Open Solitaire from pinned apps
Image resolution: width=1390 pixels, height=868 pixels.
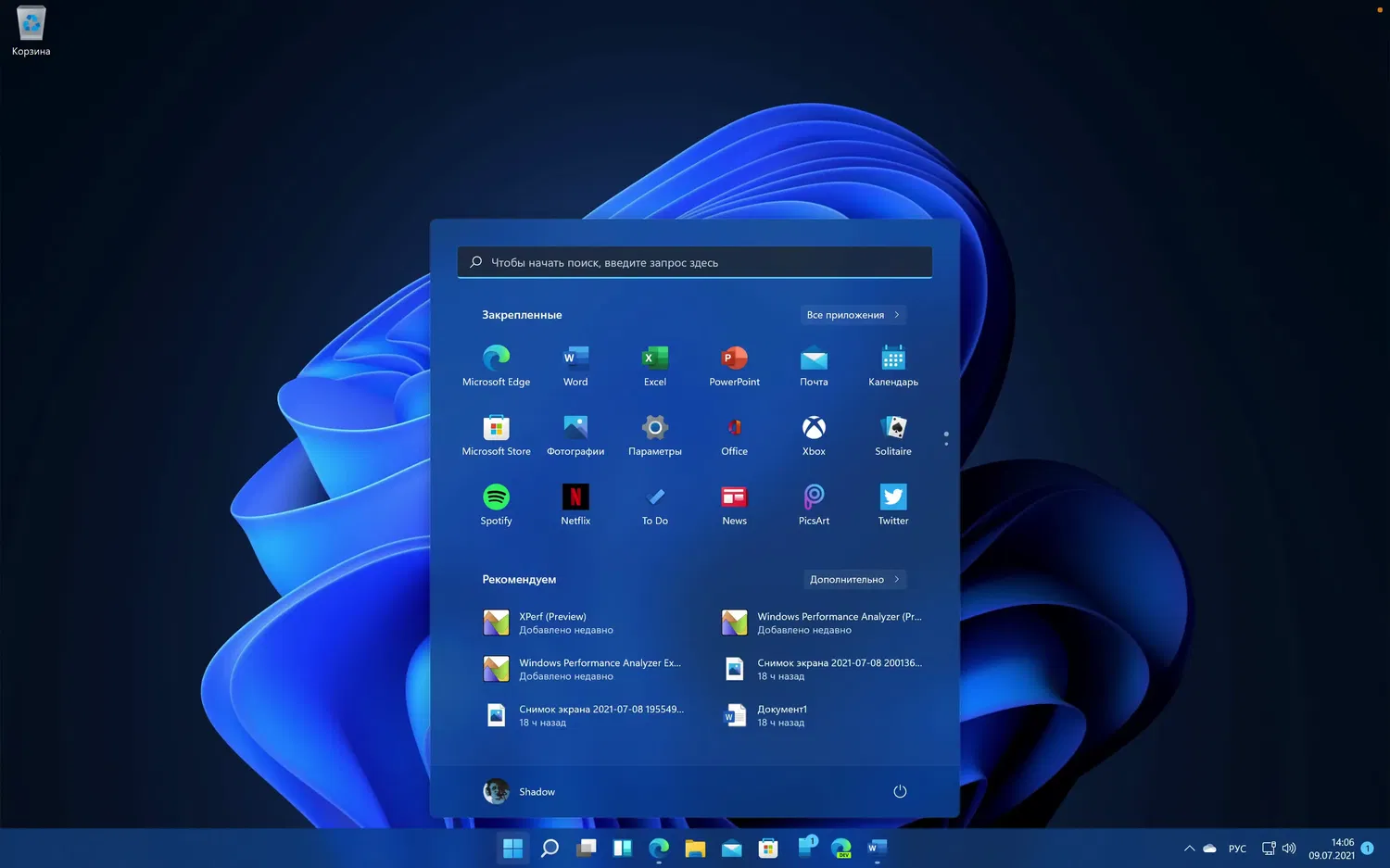893,434
